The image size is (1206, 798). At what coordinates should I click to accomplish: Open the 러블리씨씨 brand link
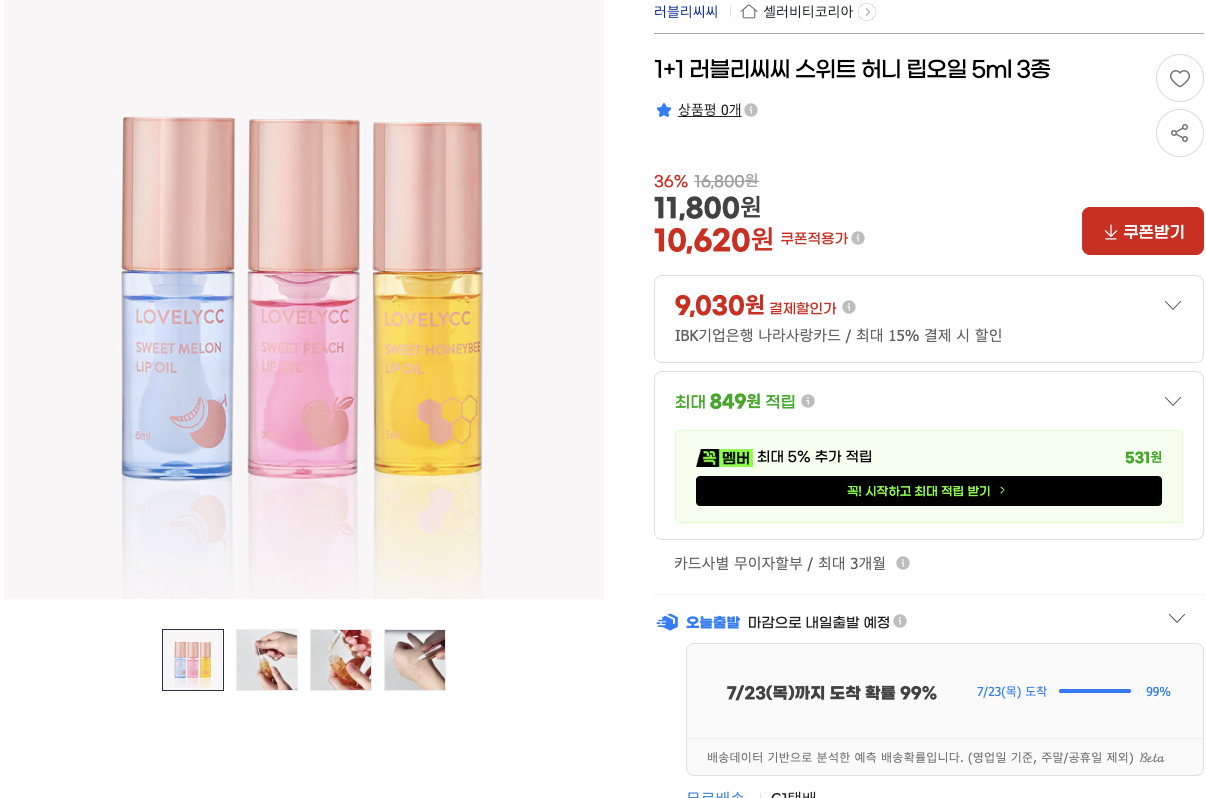tap(686, 12)
